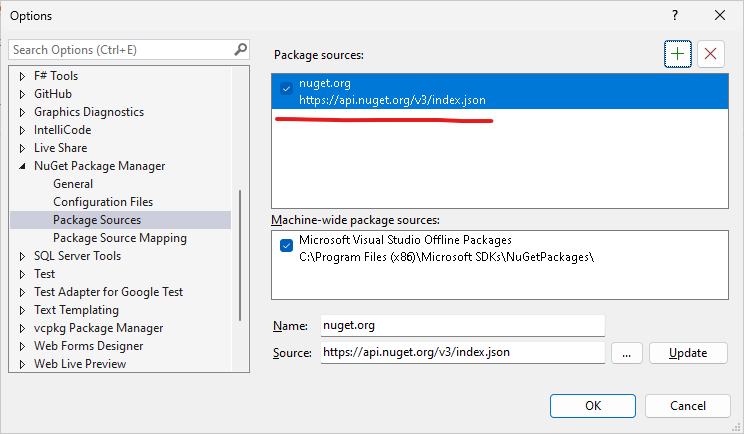Click the remove package source X icon
Screen dimensions: 744x434
click(x=711, y=54)
